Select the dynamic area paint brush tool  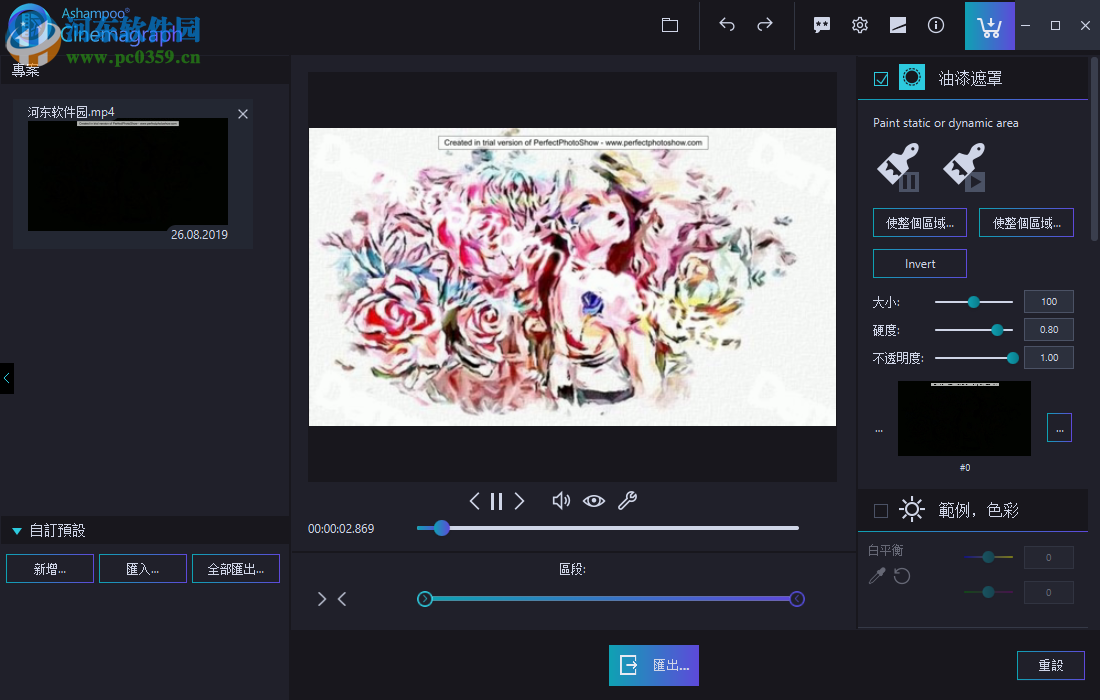(963, 165)
